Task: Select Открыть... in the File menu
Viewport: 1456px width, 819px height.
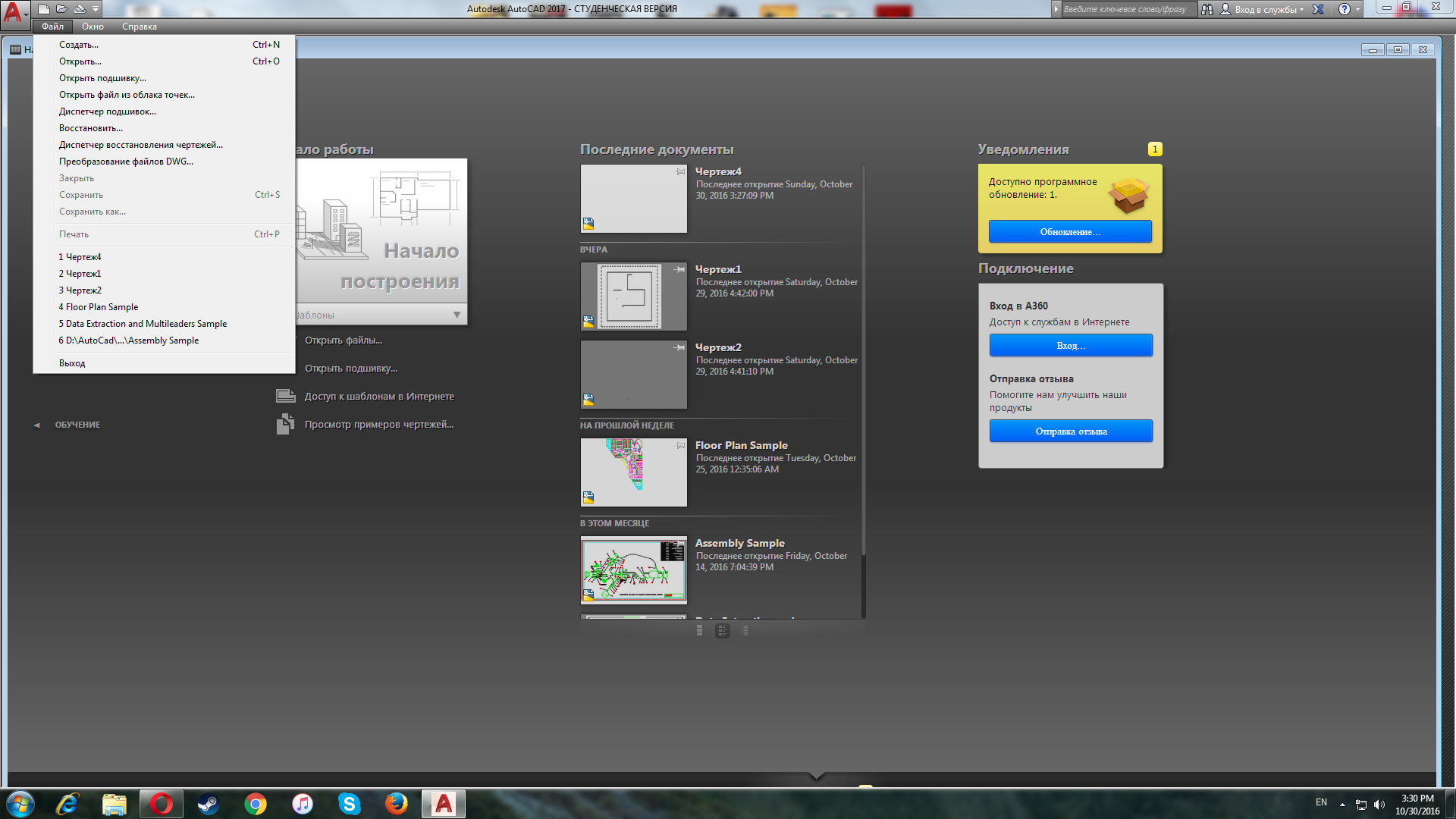Action: pos(164,61)
